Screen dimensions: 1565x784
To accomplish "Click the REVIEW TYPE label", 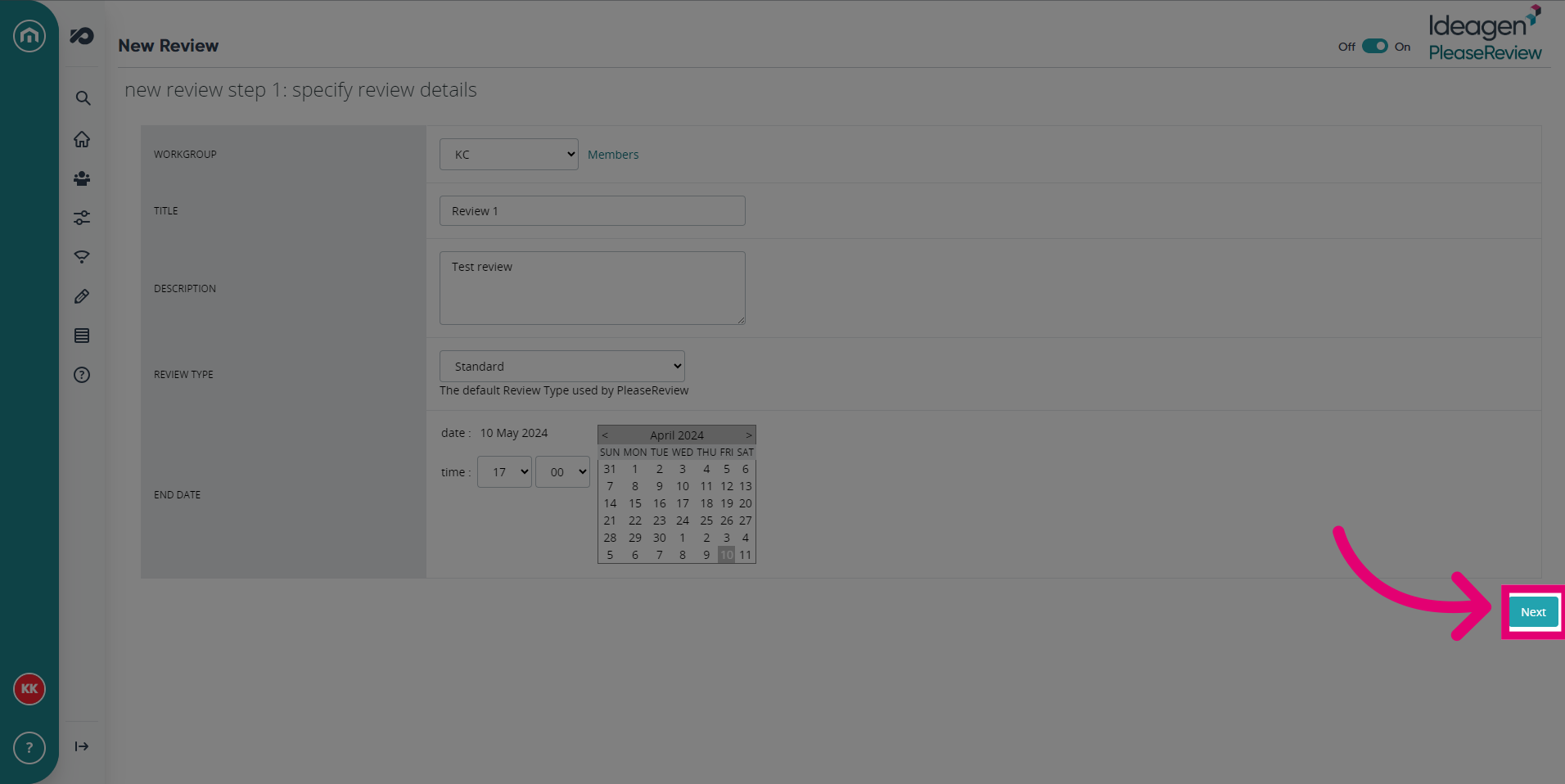I will (183, 375).
